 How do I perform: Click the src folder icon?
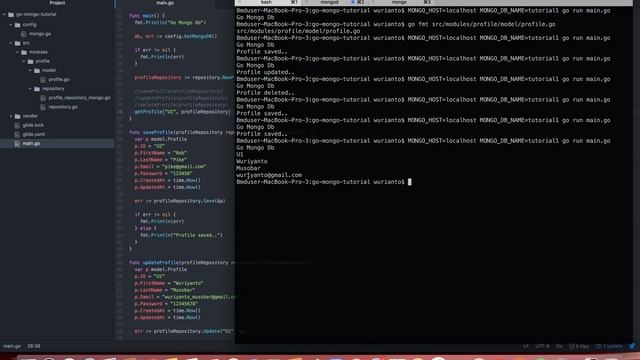[x=18, y=43]
